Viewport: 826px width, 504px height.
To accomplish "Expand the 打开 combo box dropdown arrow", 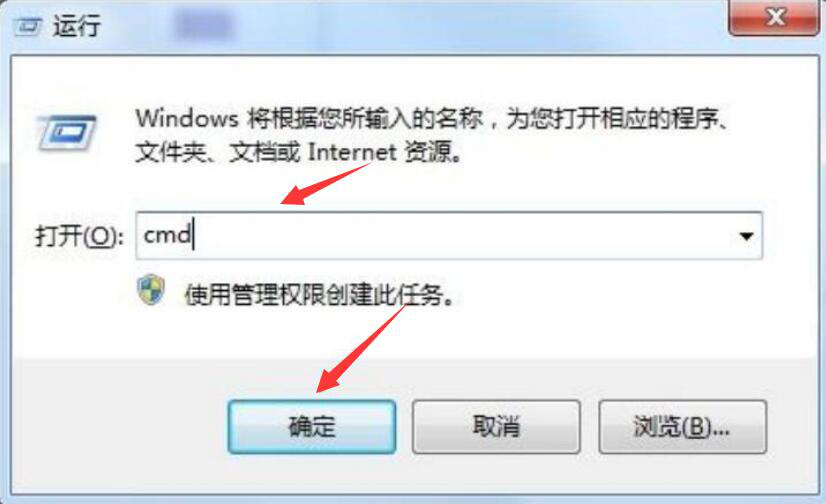I will (x=746, y=236).
